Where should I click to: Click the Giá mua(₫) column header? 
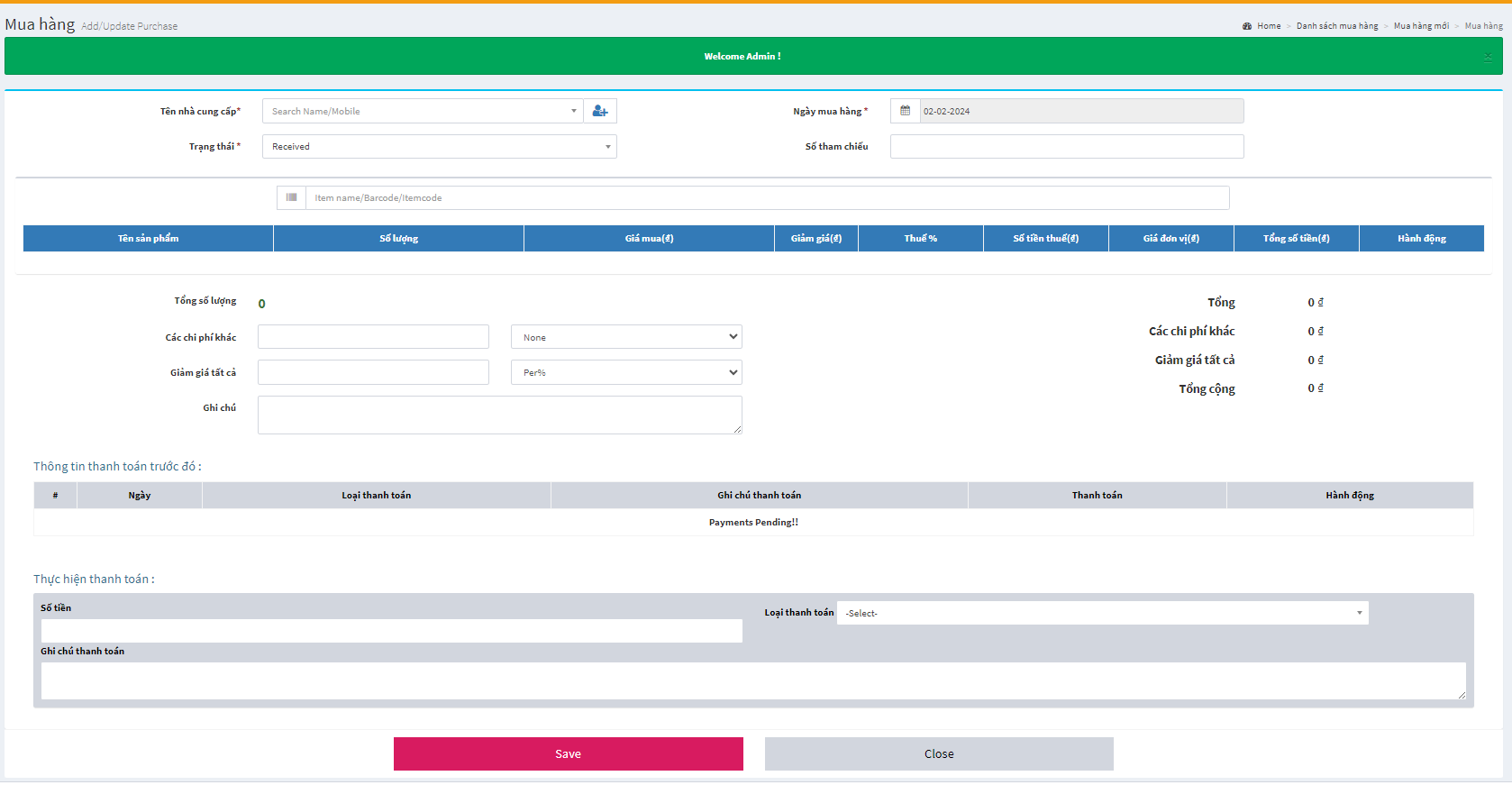(x=649, y=238)
